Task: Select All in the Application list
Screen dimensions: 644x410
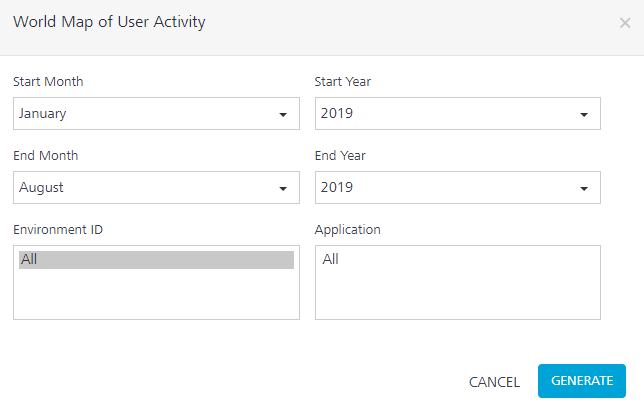Action: pyautogui.click(x=332, y=260)
